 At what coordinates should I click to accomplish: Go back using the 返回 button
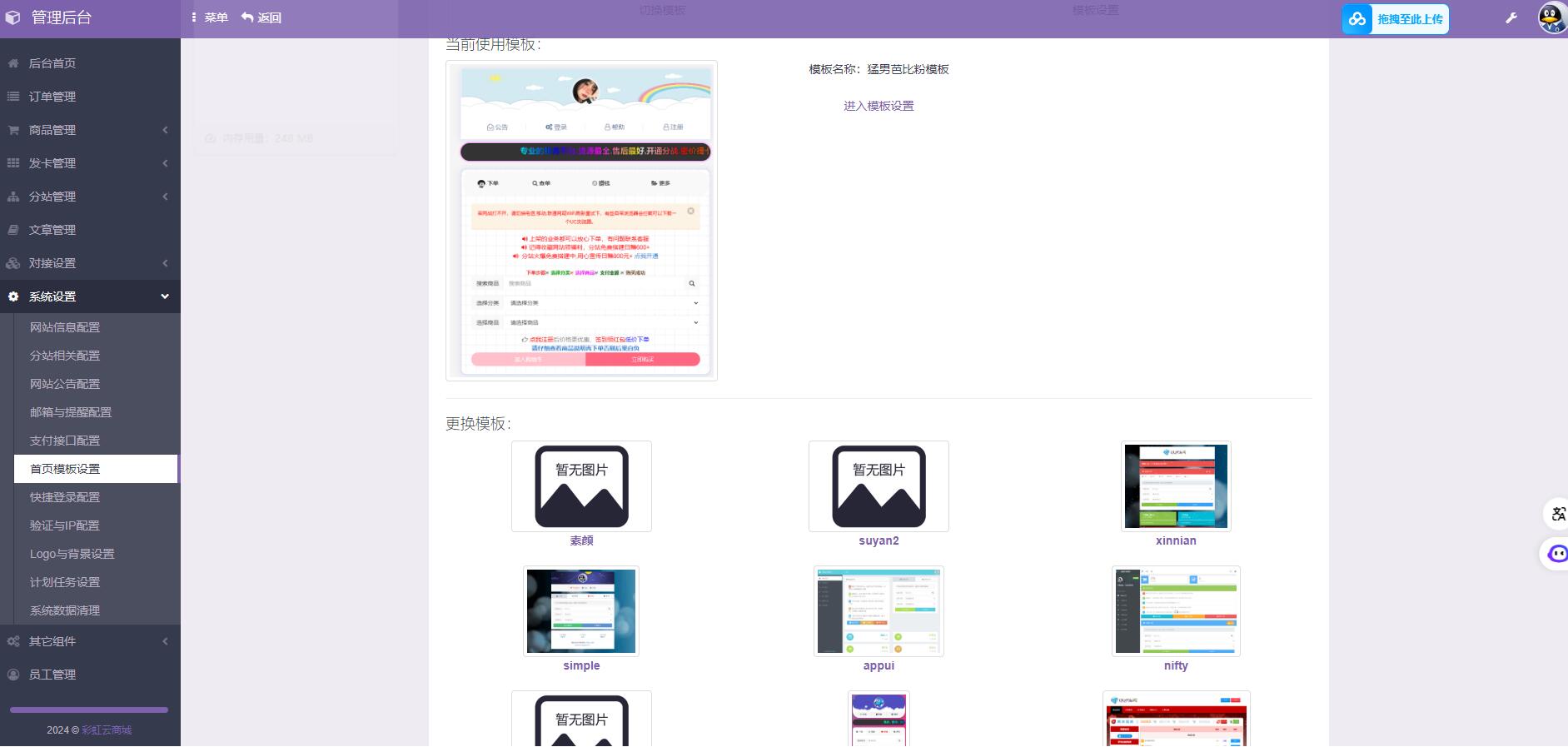(261, 17)
